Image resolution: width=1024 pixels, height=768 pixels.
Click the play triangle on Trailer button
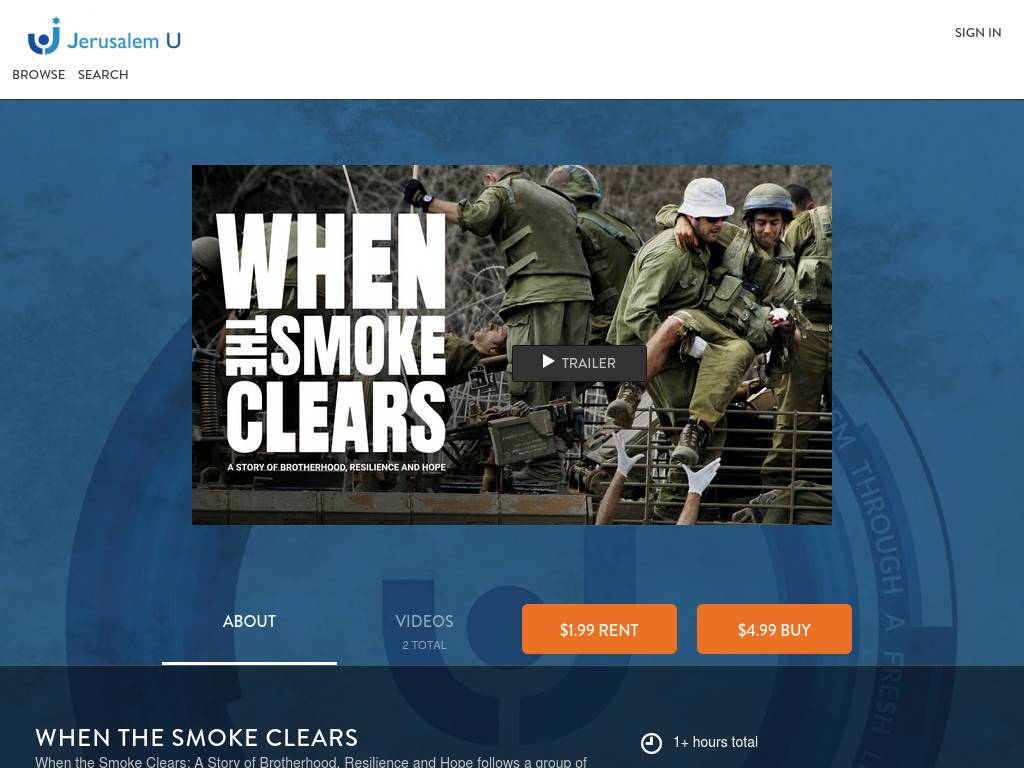click(x=549, y=362)
